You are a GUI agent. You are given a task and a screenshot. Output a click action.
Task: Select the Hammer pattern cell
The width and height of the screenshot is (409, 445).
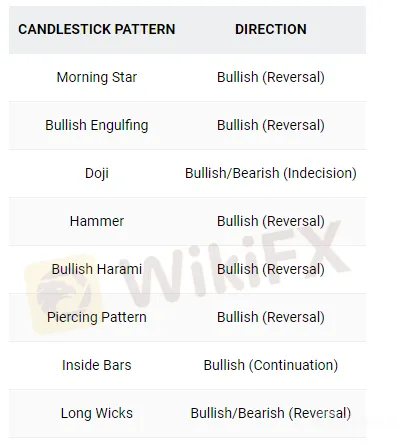pos(97,221)
